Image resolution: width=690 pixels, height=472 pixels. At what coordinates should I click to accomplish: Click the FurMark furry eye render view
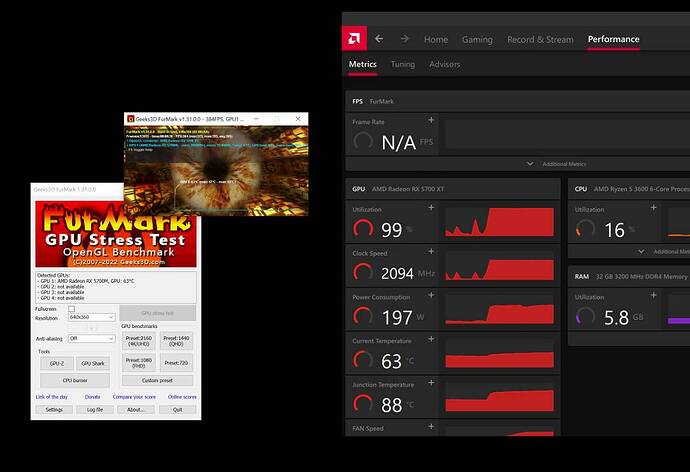216,171
